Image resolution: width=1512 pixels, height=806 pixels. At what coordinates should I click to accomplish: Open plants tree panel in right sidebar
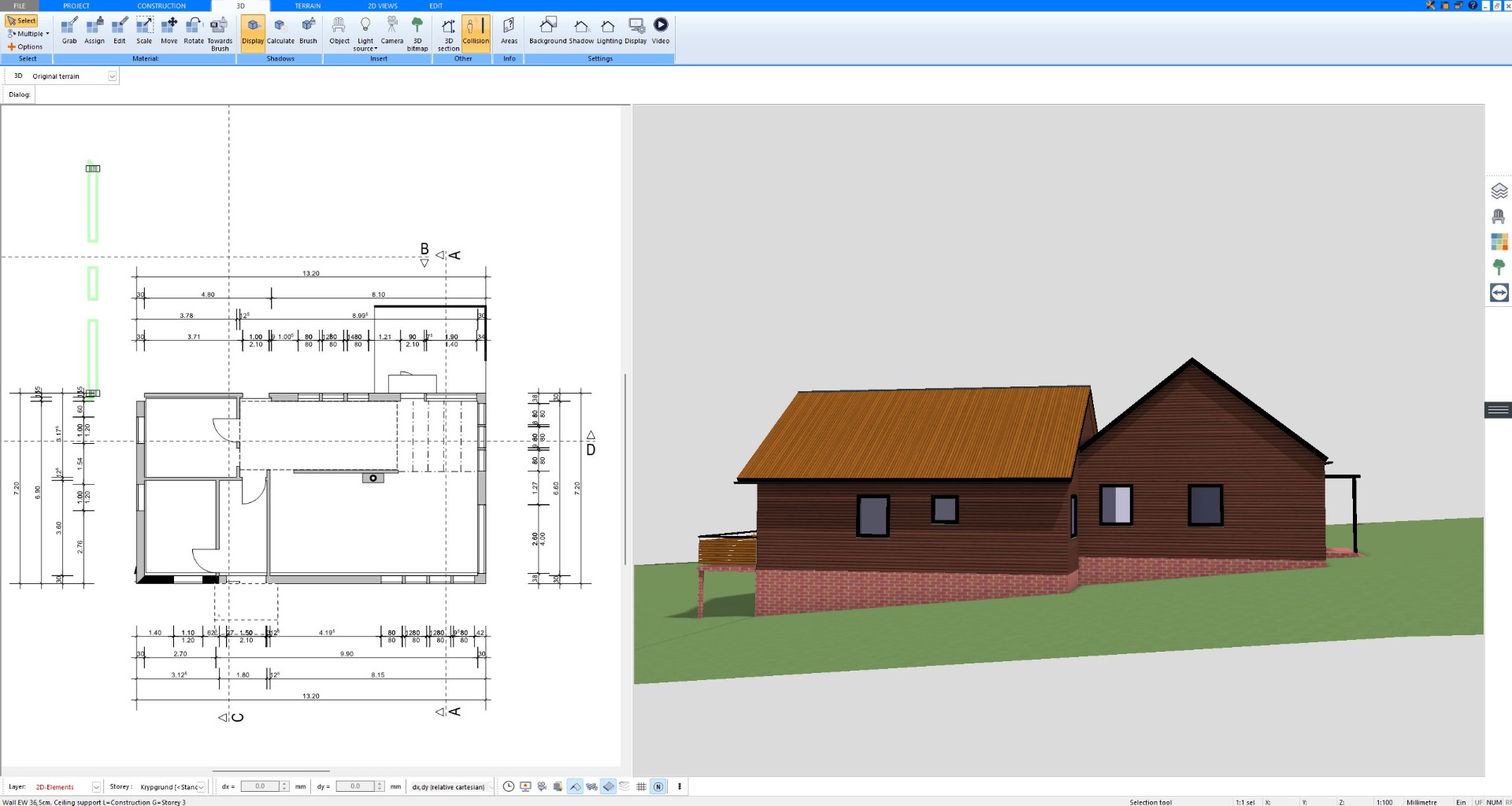(1499, 268)
